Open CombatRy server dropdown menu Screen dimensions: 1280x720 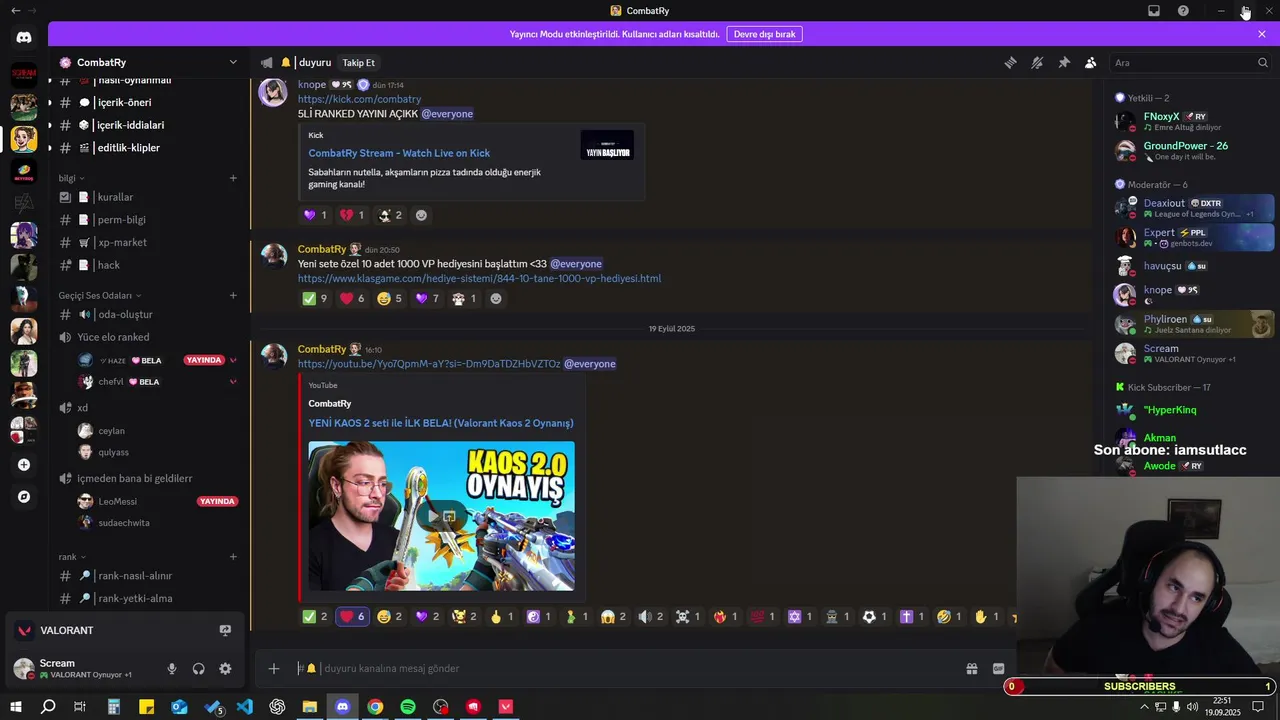149,62
